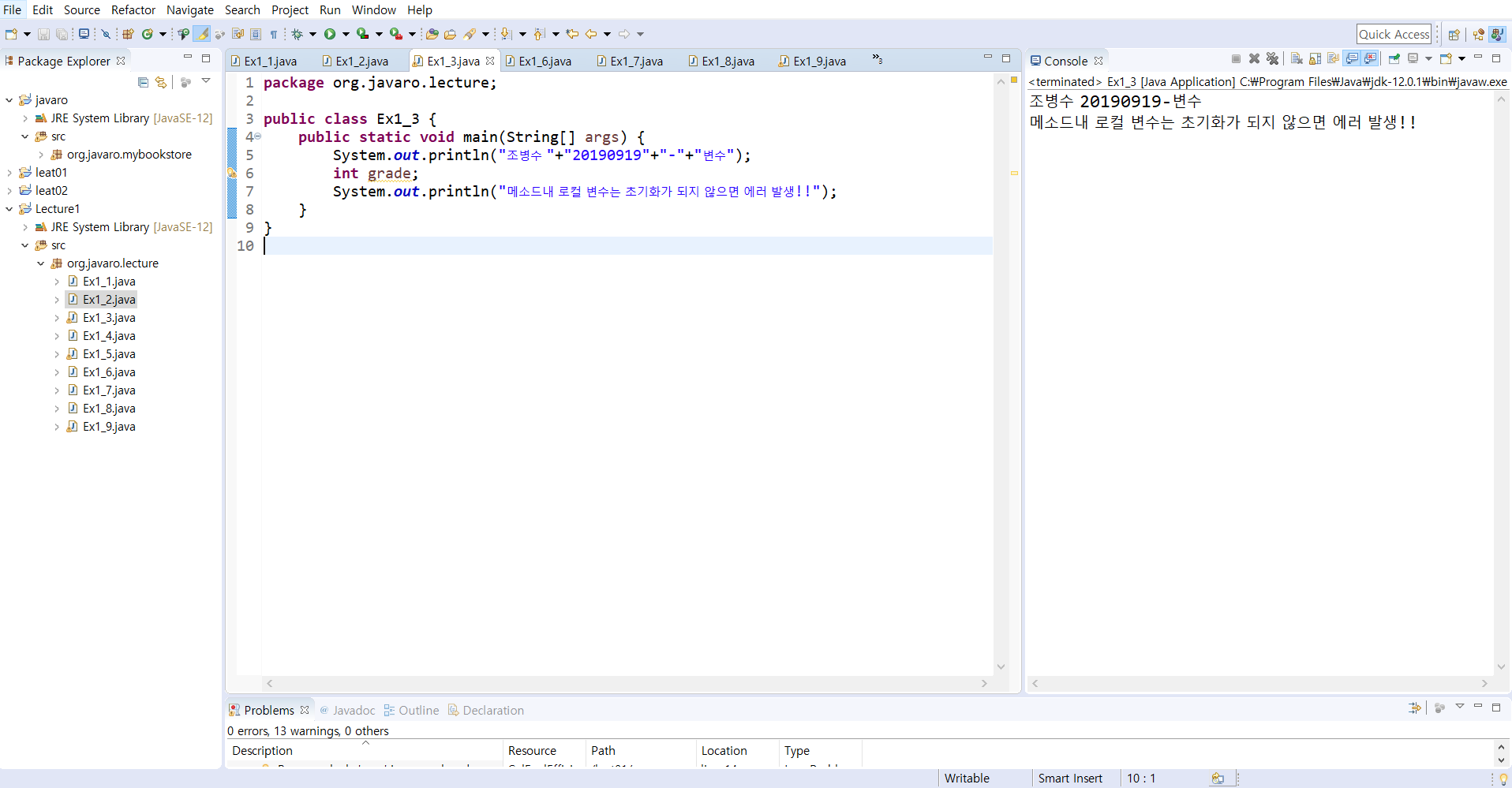Open the Navigate menu

tap(189, 10)
